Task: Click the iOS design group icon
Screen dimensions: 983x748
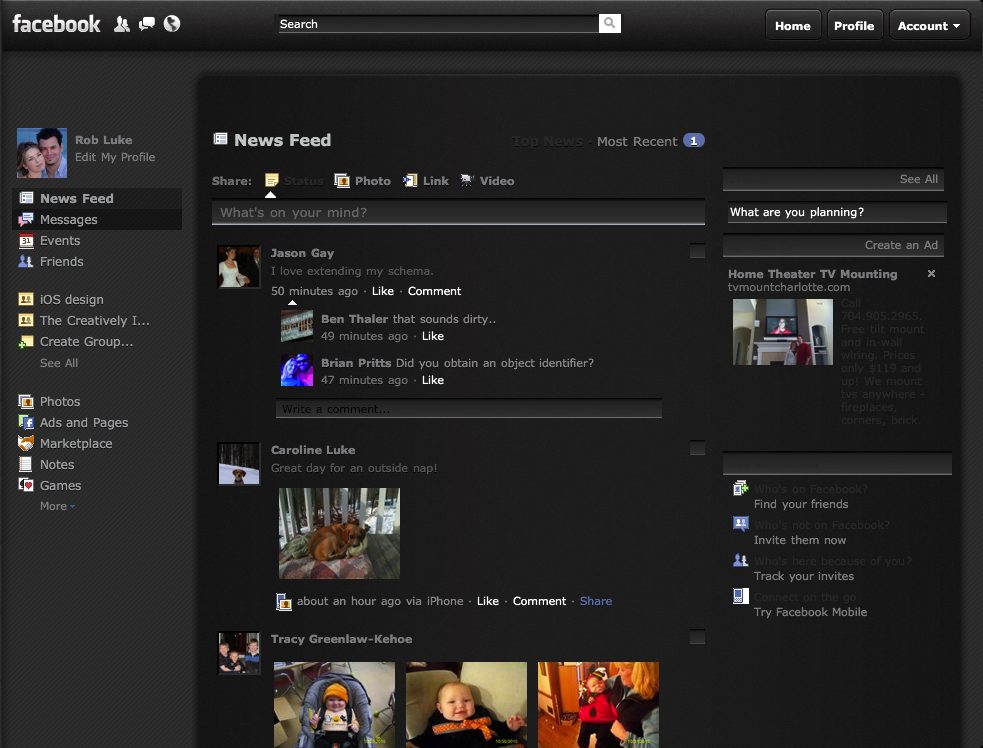Action: click(x=26, y=300)
